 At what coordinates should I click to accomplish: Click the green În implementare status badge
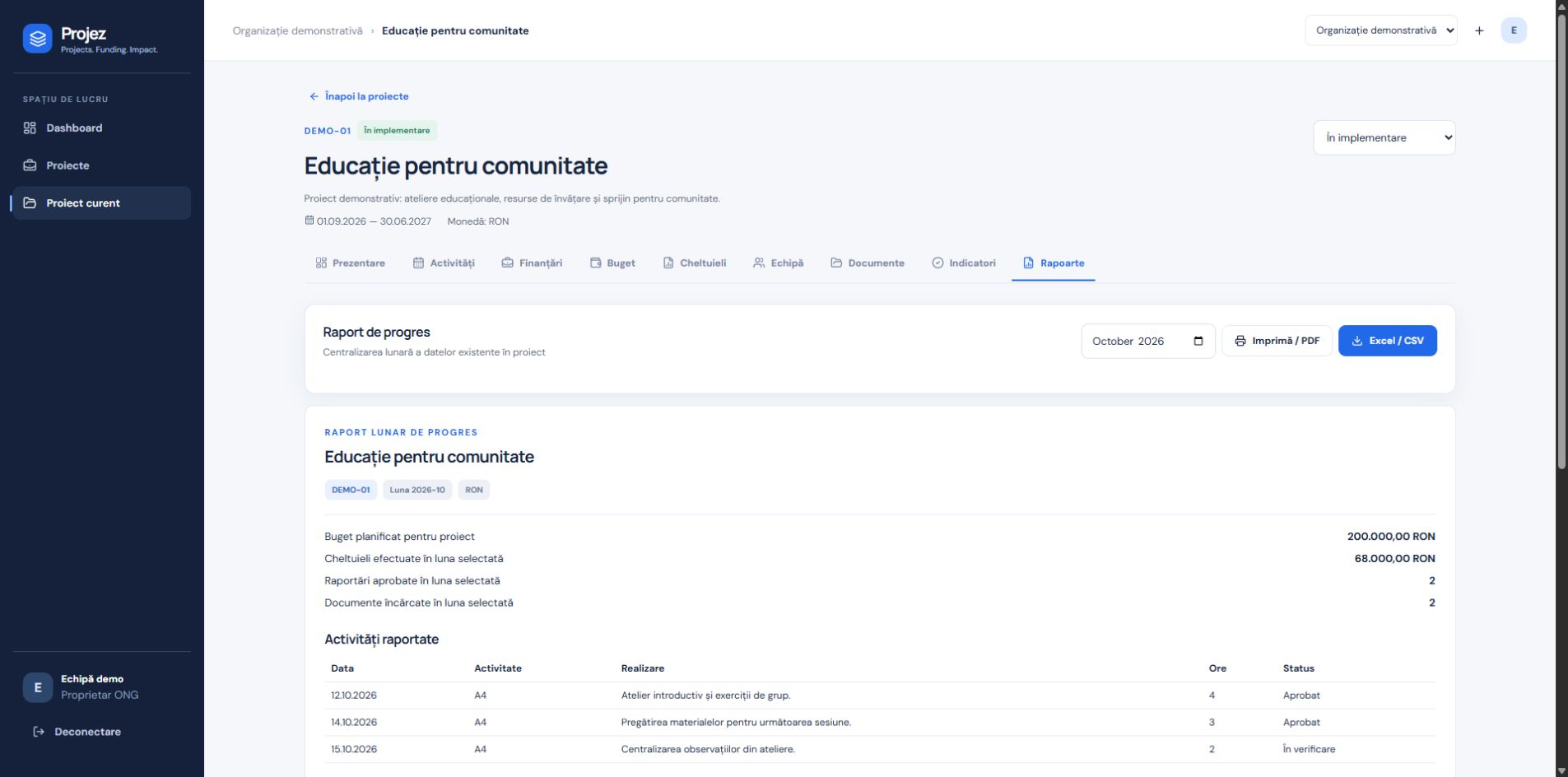[x=397, y=130]
